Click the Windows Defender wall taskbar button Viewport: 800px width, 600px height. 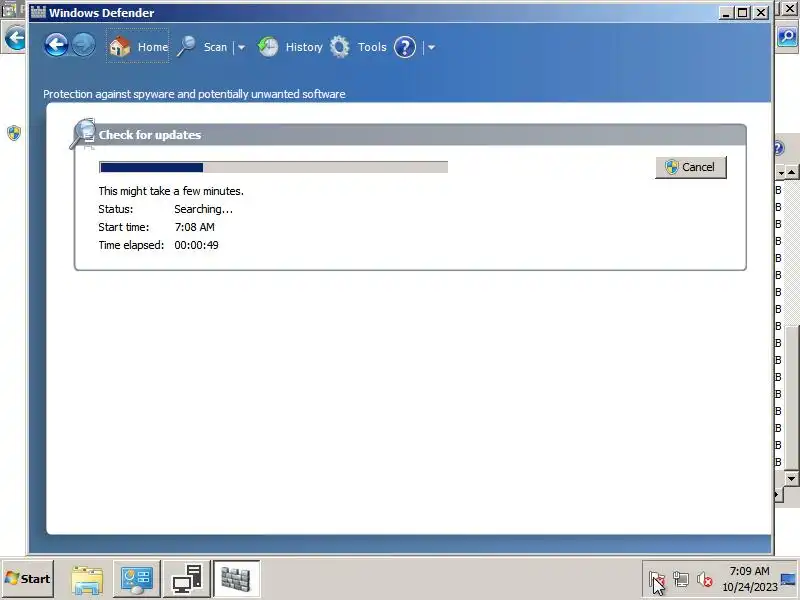click(x=236, y=579)
